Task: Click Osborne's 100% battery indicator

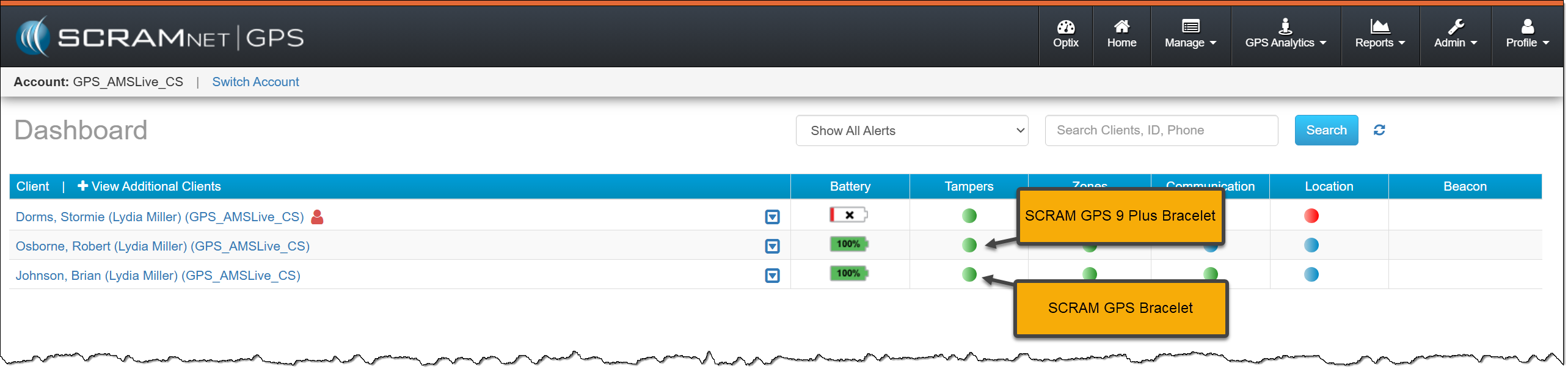Action: point(848,244)
